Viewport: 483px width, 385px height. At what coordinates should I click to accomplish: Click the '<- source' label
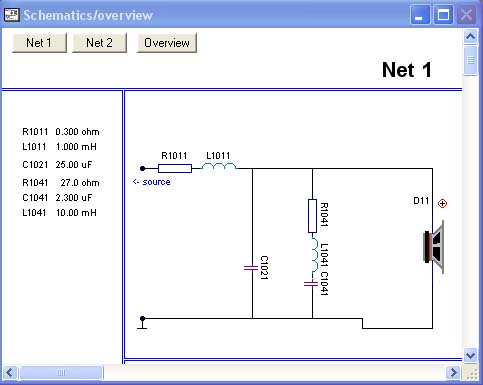click(x=152, y=182)
